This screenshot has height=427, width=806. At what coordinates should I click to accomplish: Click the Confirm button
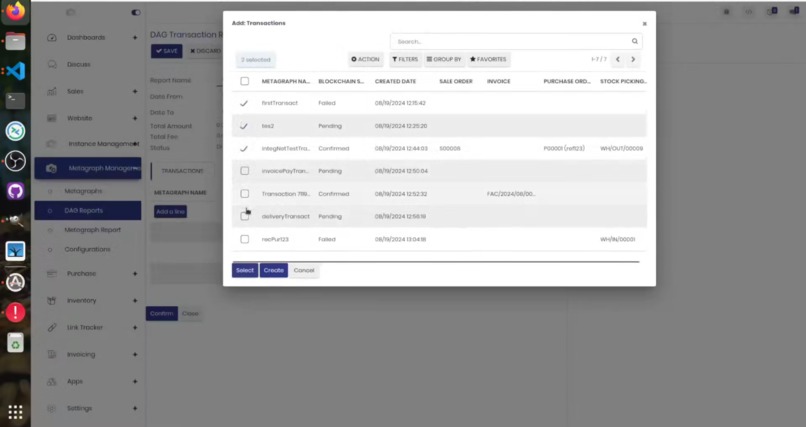pyautogui.click(x=161, y=313)
